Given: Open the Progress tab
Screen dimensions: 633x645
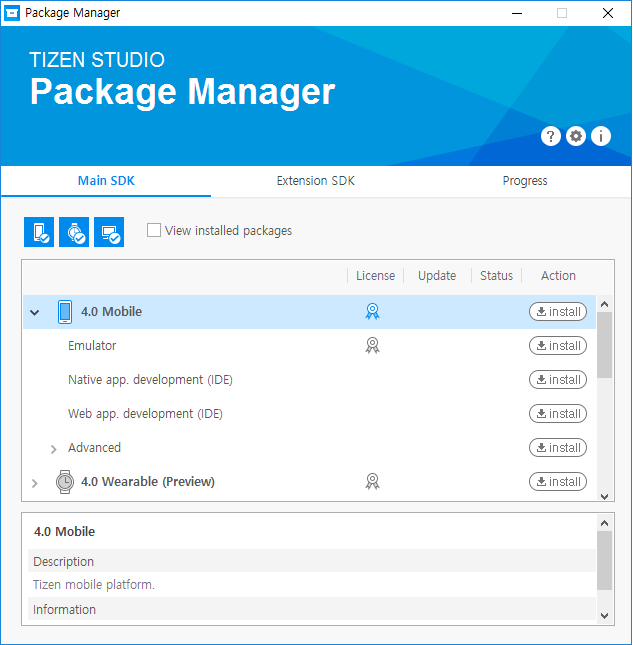Looking at the screenshot, I should coord(525,181).
